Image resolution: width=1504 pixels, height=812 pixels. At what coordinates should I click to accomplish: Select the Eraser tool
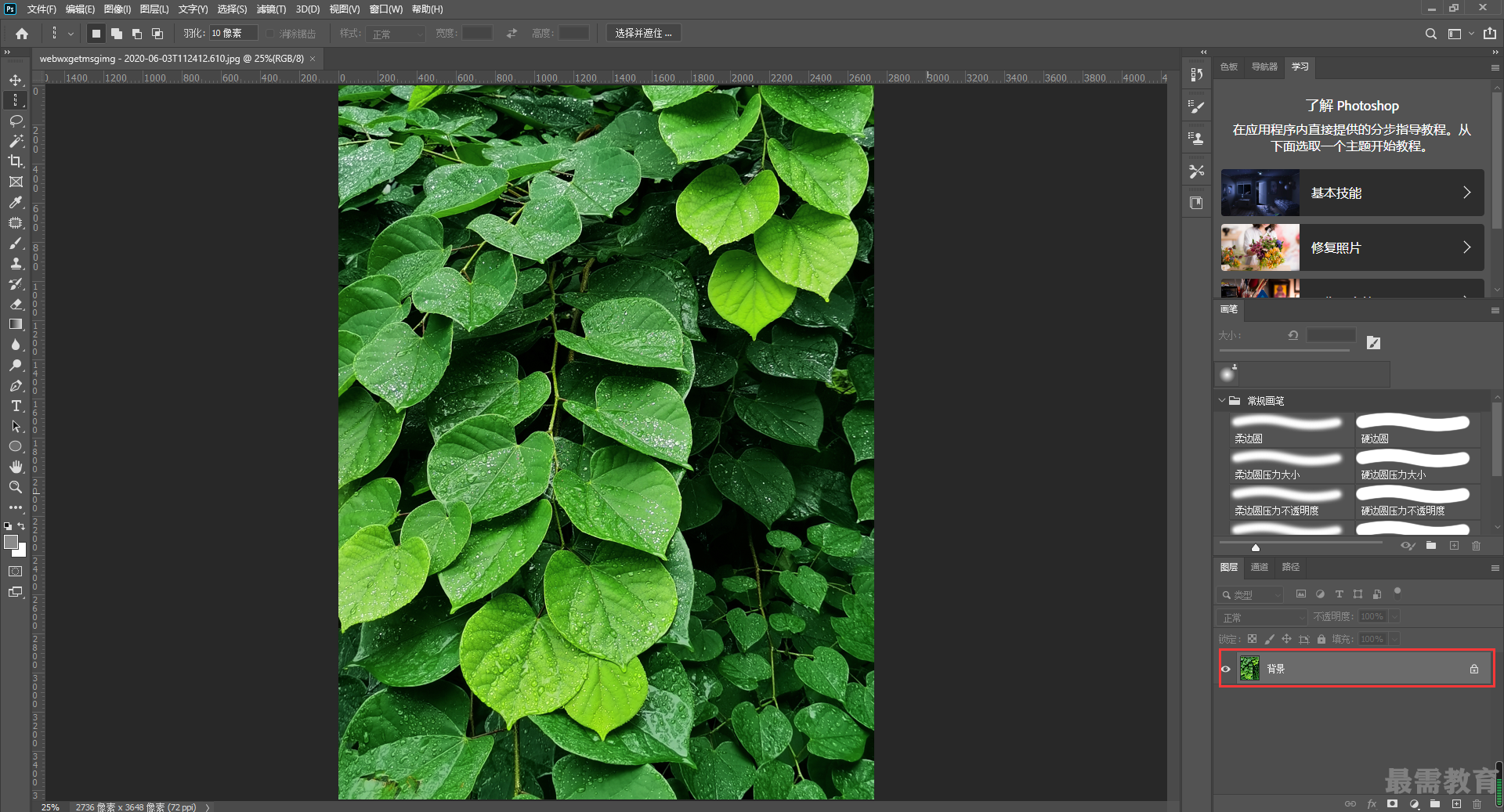coord(16,304)
